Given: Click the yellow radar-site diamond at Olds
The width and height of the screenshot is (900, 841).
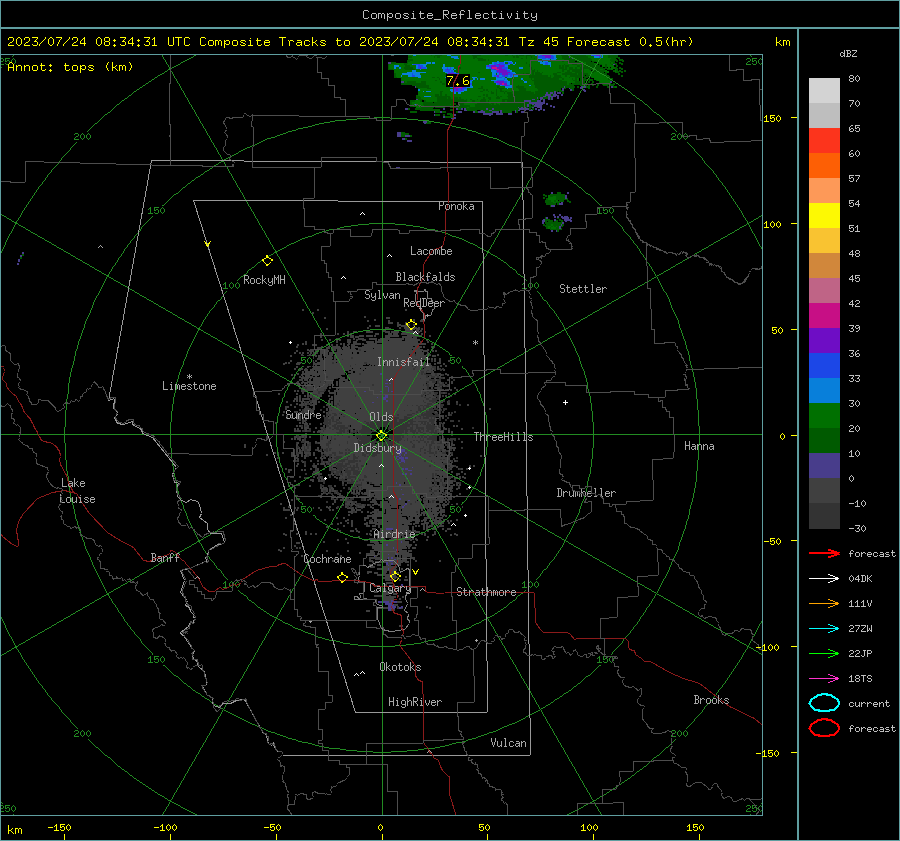Looking at the screenshot, I should click(381, 436).
